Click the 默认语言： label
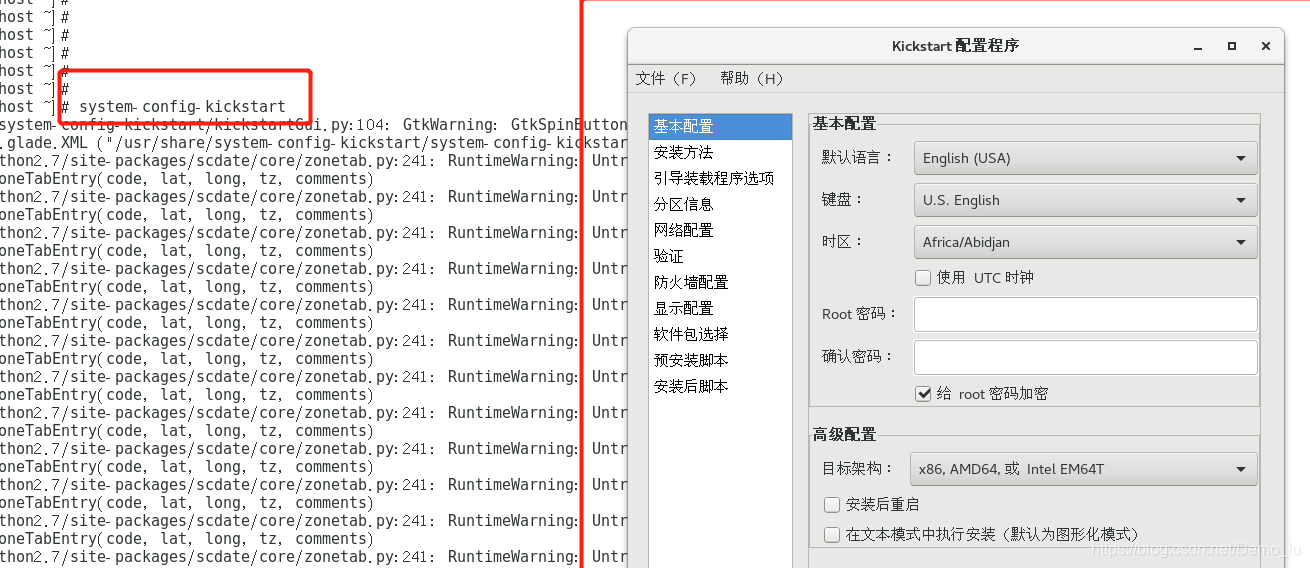 [x=858, y=158]
